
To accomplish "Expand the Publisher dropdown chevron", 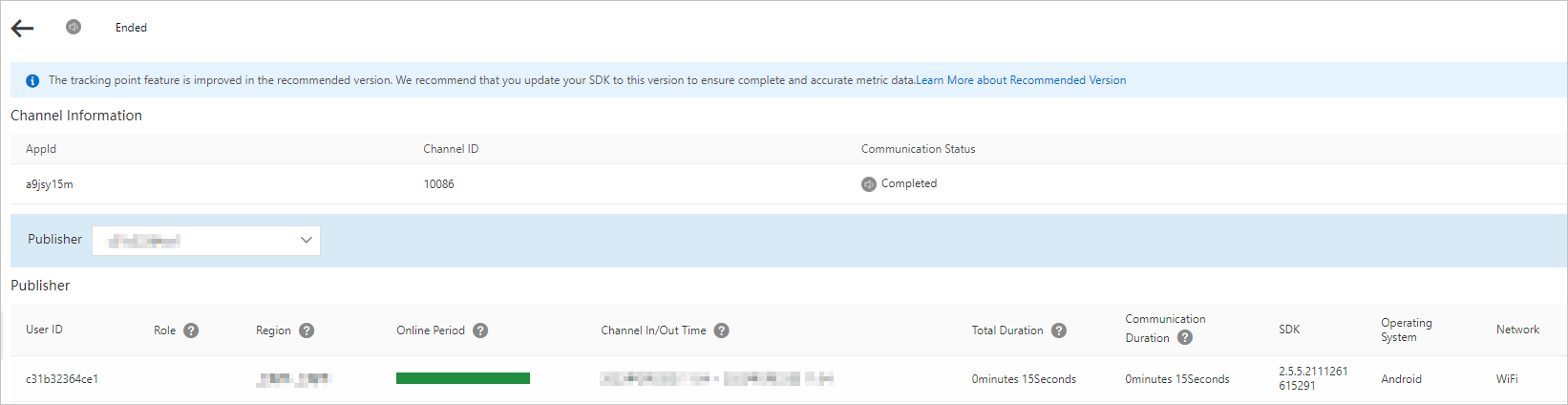I will (307, 240).
